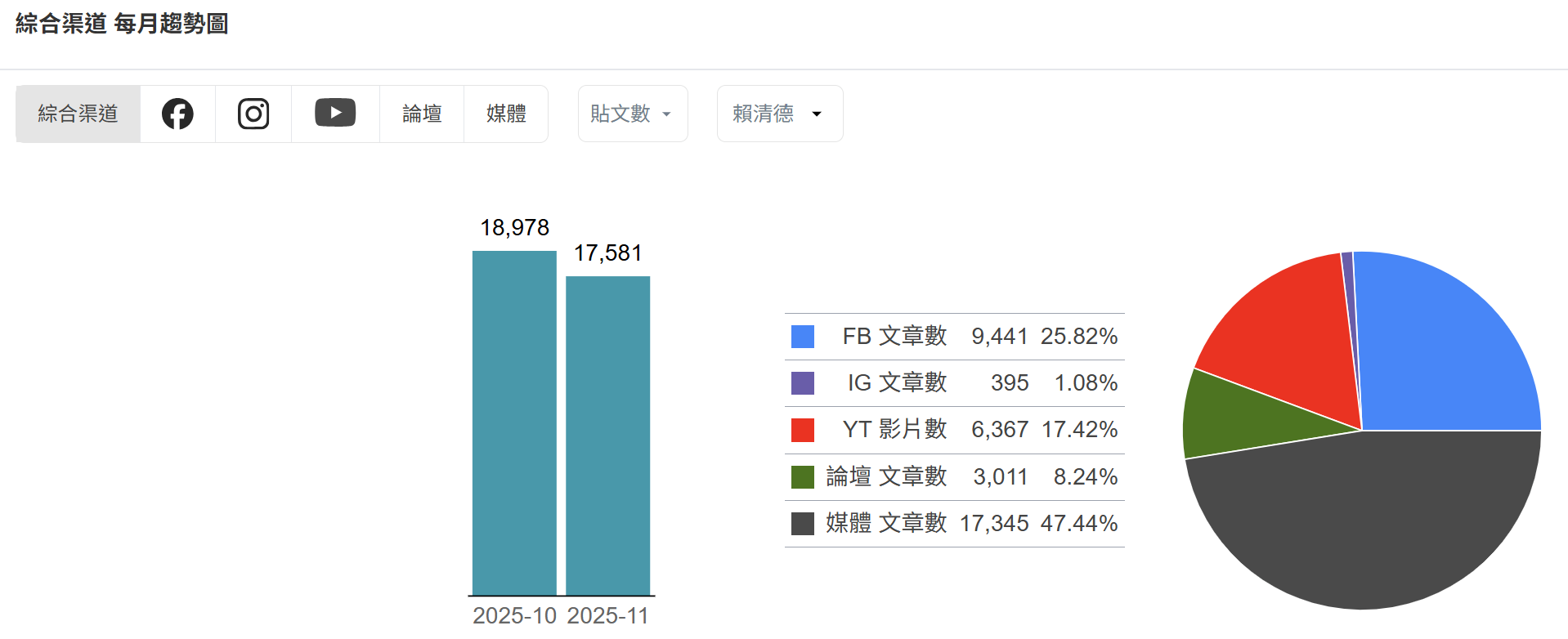Screen dimensions: 1568x639
Task: Click the red YT 影片數 legend swatch
Action: pos(802,430)
